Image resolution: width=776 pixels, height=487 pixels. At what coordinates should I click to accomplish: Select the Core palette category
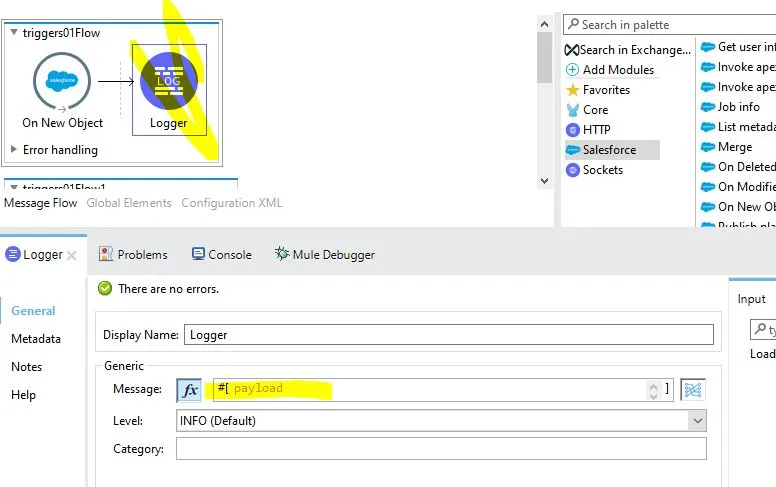[x=587, y=110]
